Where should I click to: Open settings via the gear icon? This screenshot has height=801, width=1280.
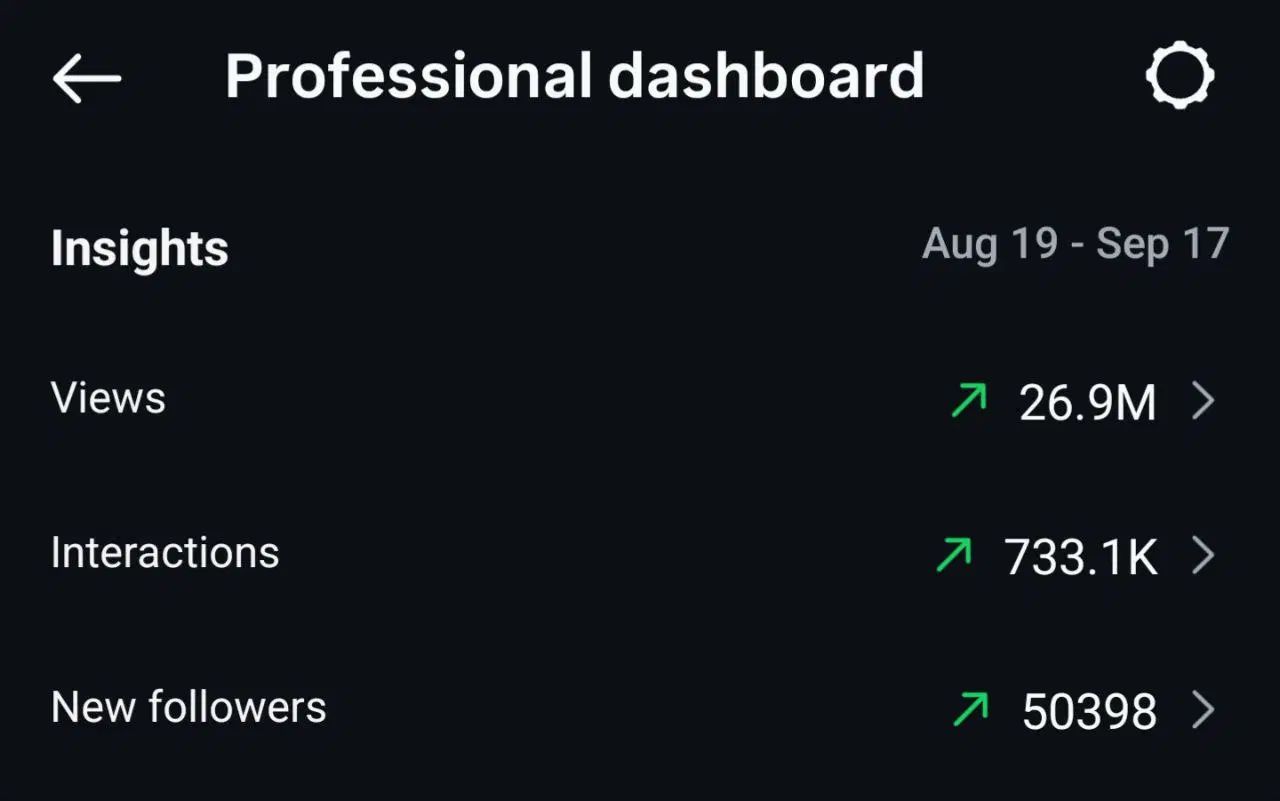(1180, 75)
